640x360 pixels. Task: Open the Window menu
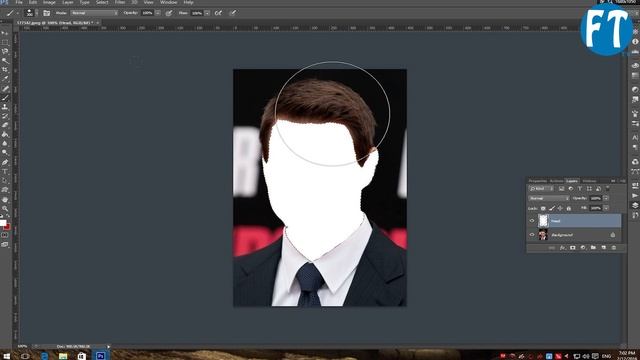click(x=169, y=2)
